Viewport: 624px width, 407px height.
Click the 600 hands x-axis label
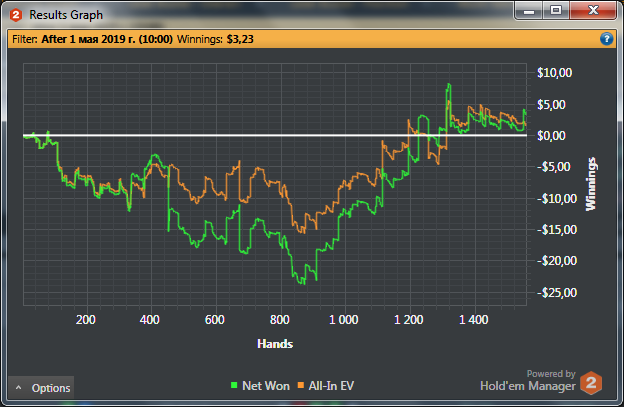(x=214, y=319)
